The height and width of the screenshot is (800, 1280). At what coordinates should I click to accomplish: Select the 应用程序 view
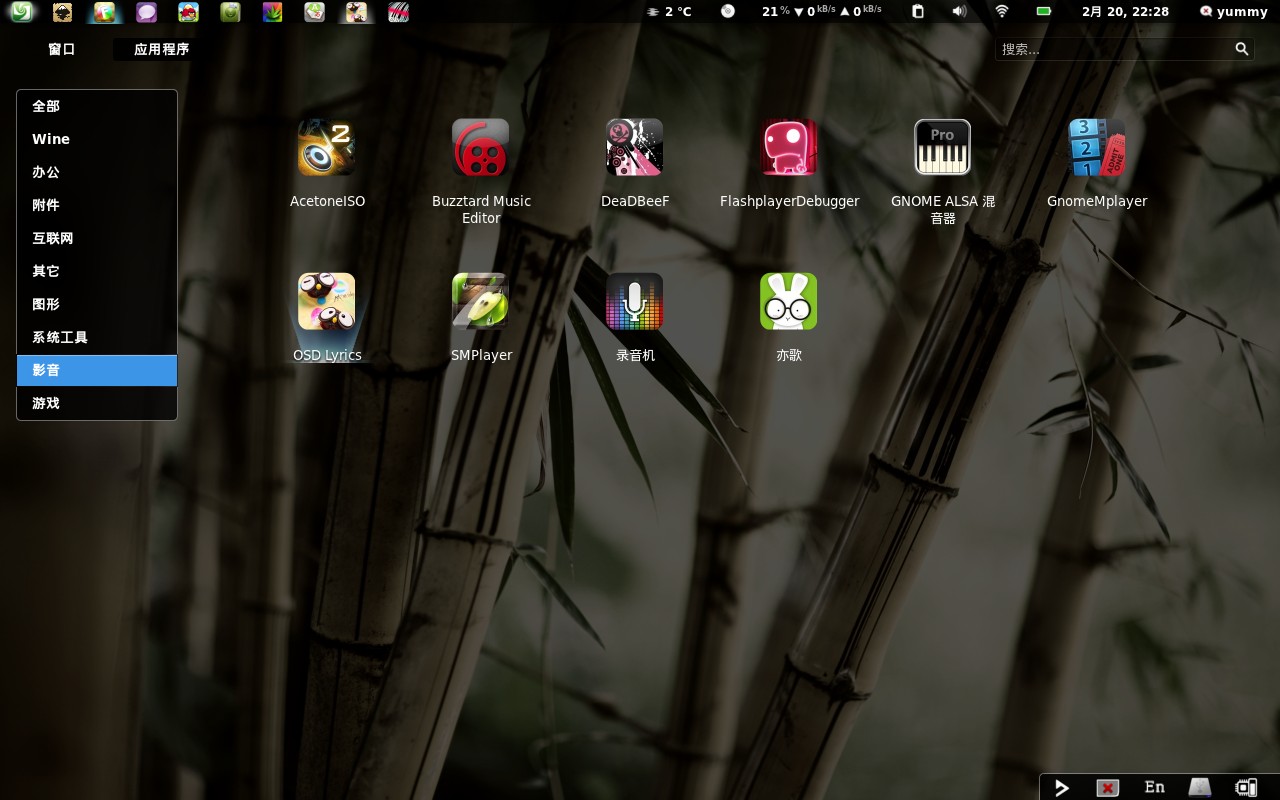(161, 49)
